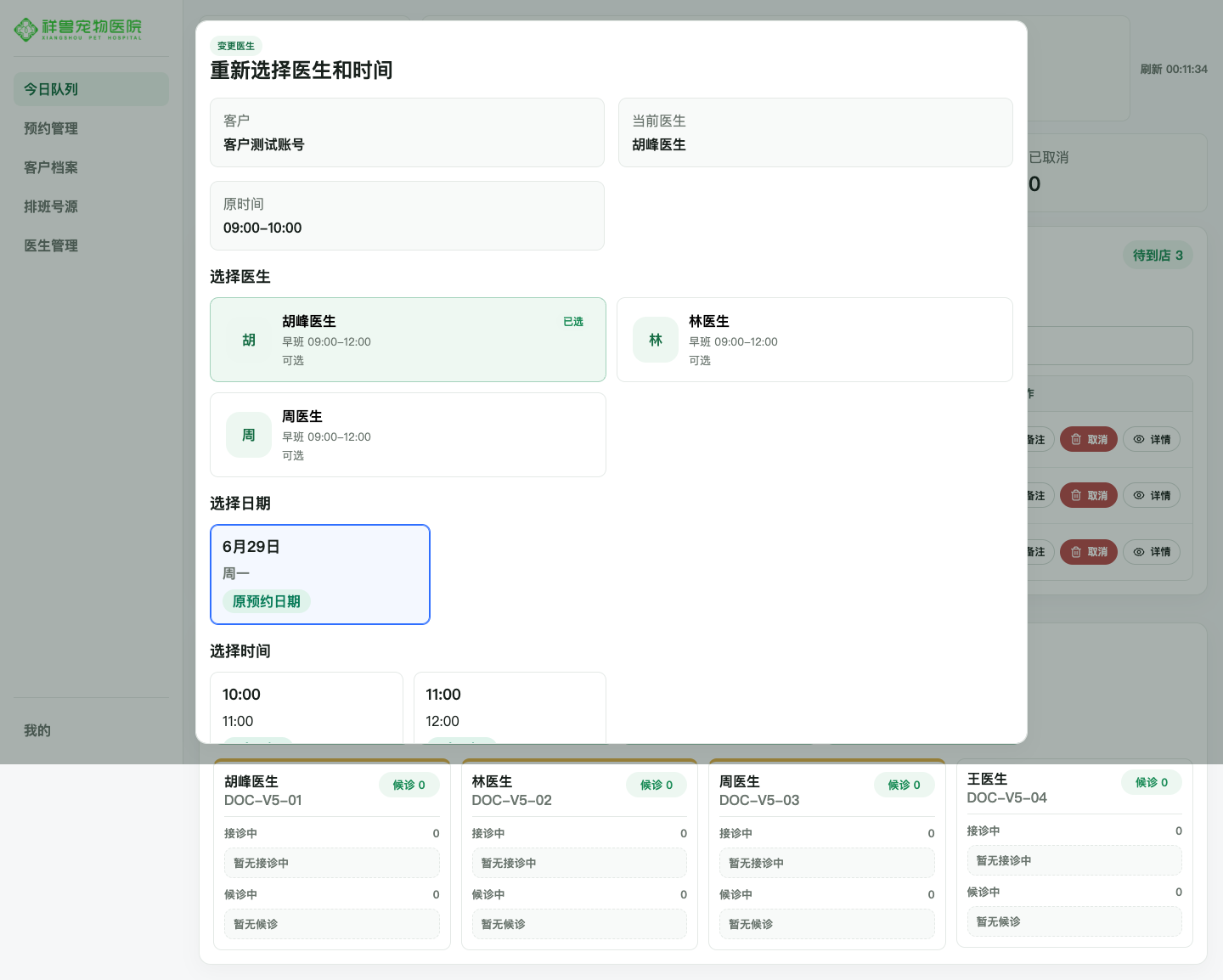The width and height of the screenshot is (1223, 980).
Task: Click the 原时间 09:00–10:00 field
Action: 407,216
